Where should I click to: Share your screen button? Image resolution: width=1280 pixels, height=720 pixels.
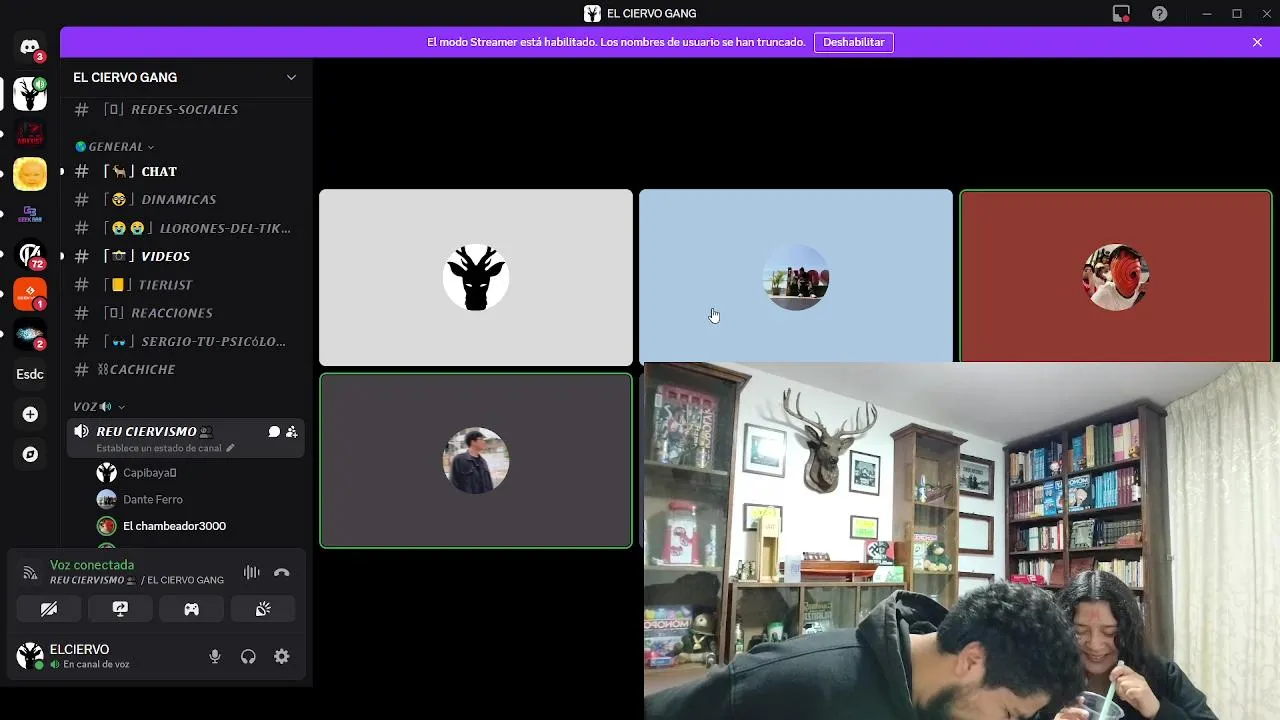click(x=120, y=609)
